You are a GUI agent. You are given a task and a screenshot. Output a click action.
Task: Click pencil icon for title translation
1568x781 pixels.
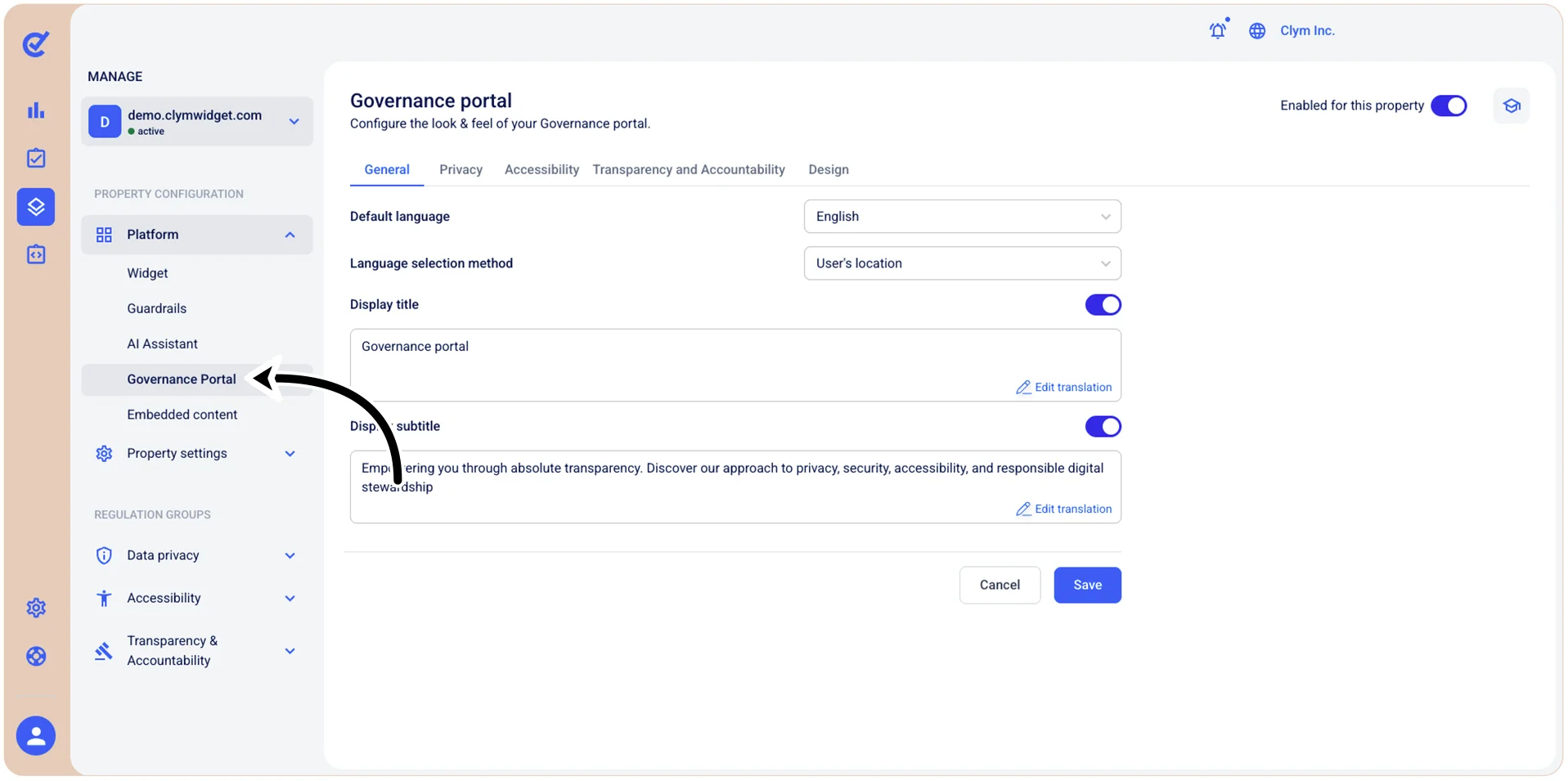[x=1023, y=388]
